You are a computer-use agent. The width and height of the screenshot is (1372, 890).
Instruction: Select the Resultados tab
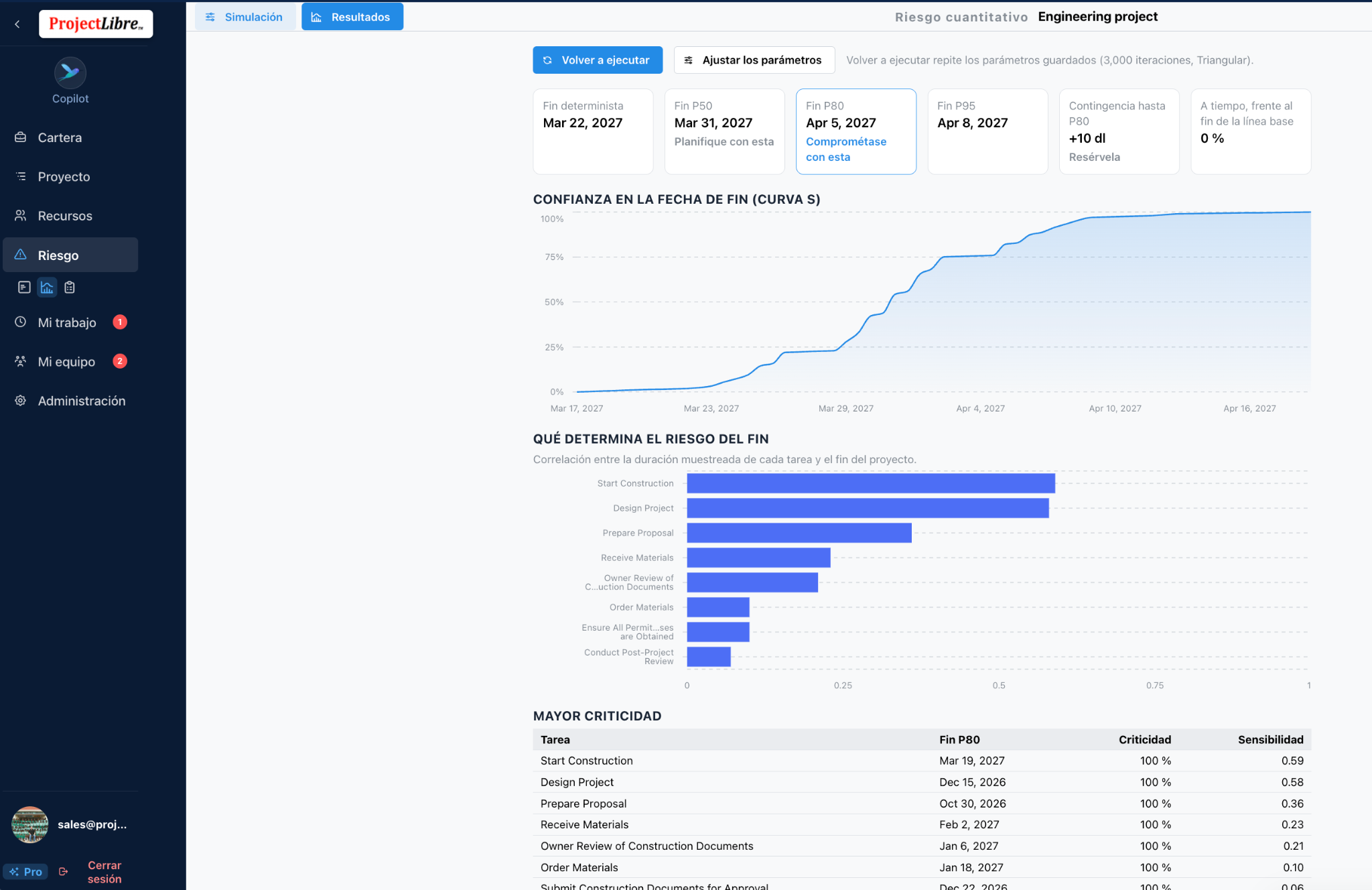[352, 17]
